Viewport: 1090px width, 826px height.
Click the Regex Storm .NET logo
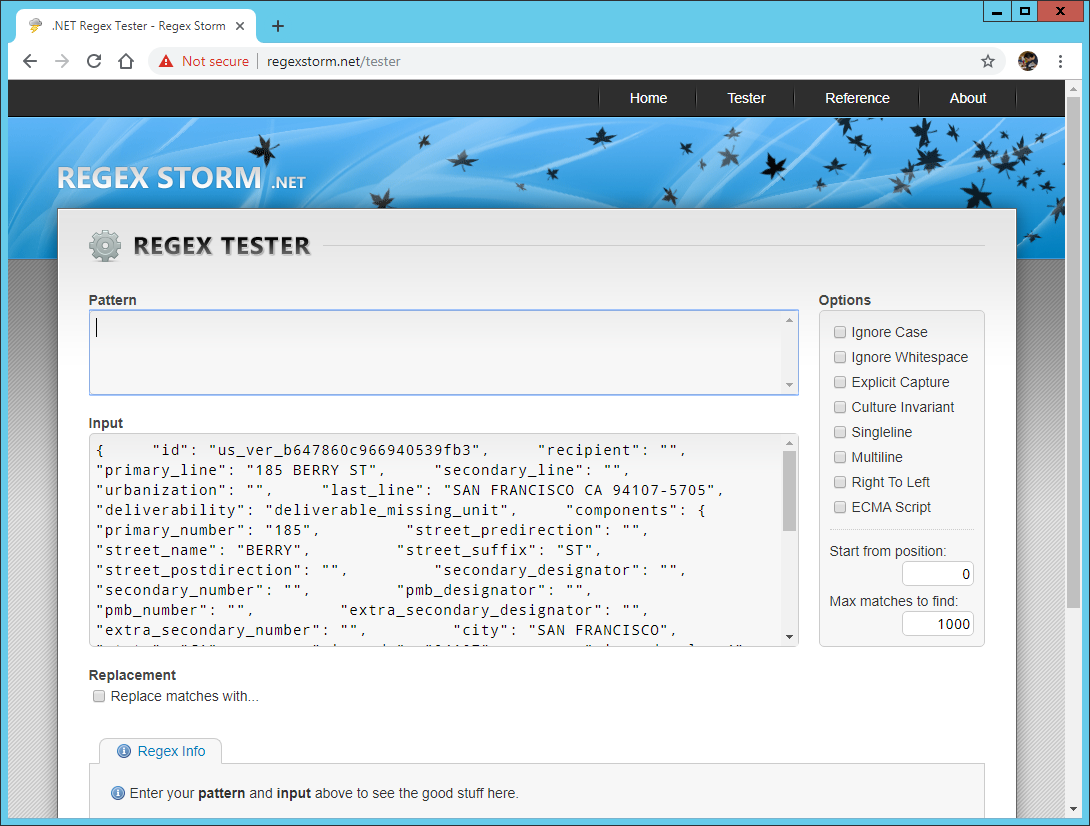(181, 178)
